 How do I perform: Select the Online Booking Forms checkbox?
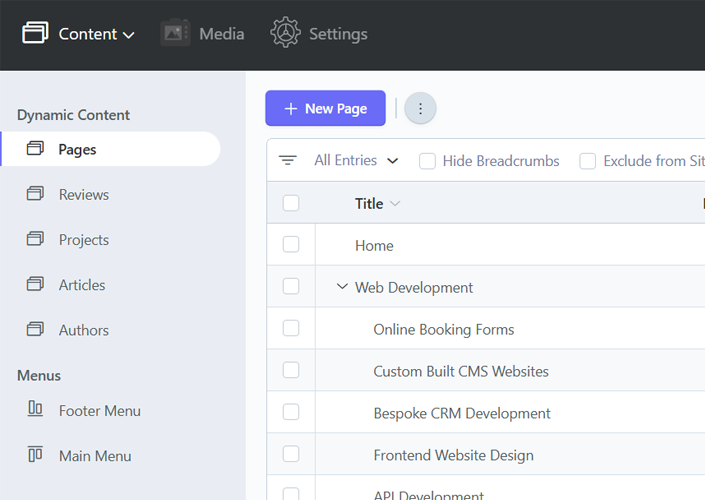(291, 328)
